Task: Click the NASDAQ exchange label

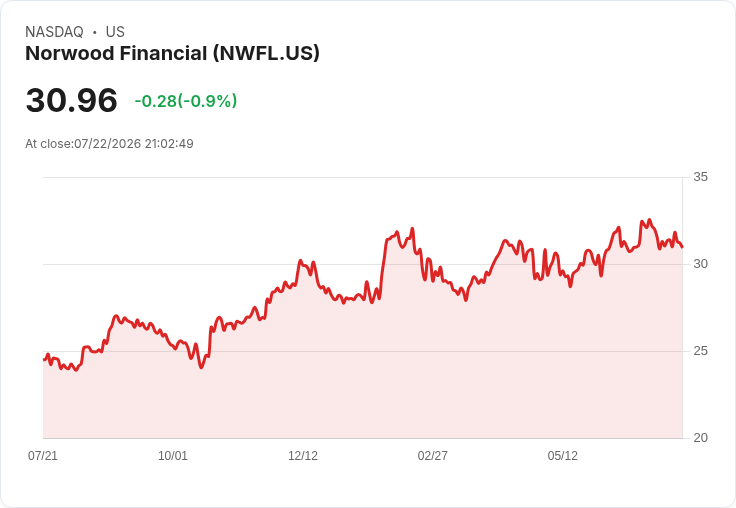Action: [54, 32]
